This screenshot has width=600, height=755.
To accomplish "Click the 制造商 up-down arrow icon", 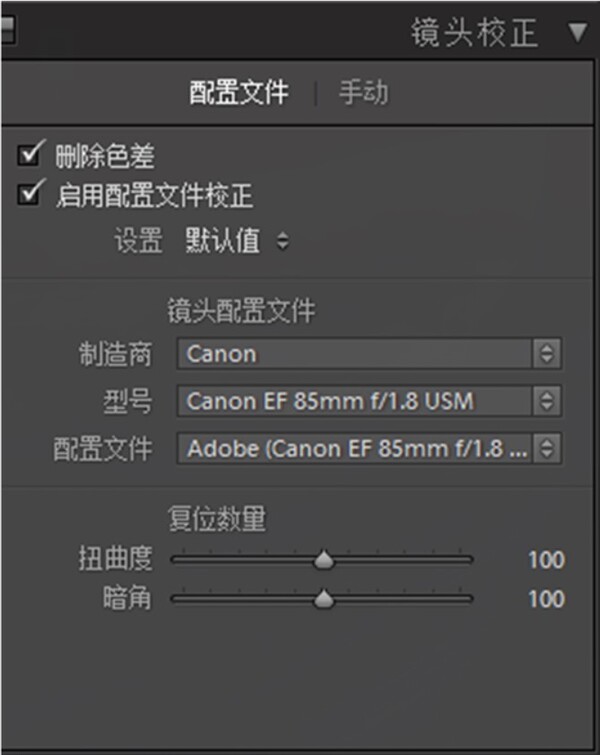I will pyautogui.click(x=547, y=354).
